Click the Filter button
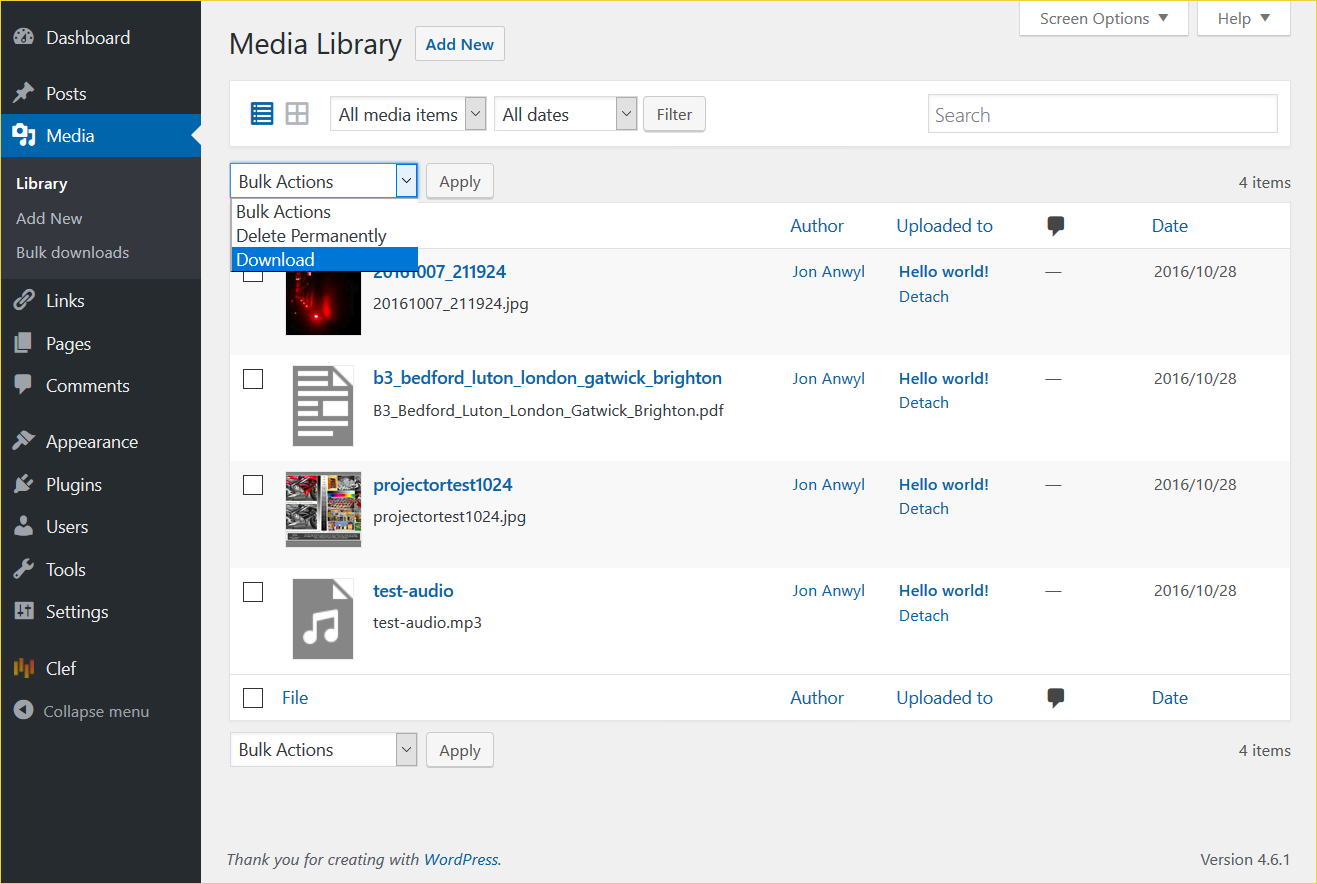The height and width of the screenshot is (884, 1317). point(674,115)
